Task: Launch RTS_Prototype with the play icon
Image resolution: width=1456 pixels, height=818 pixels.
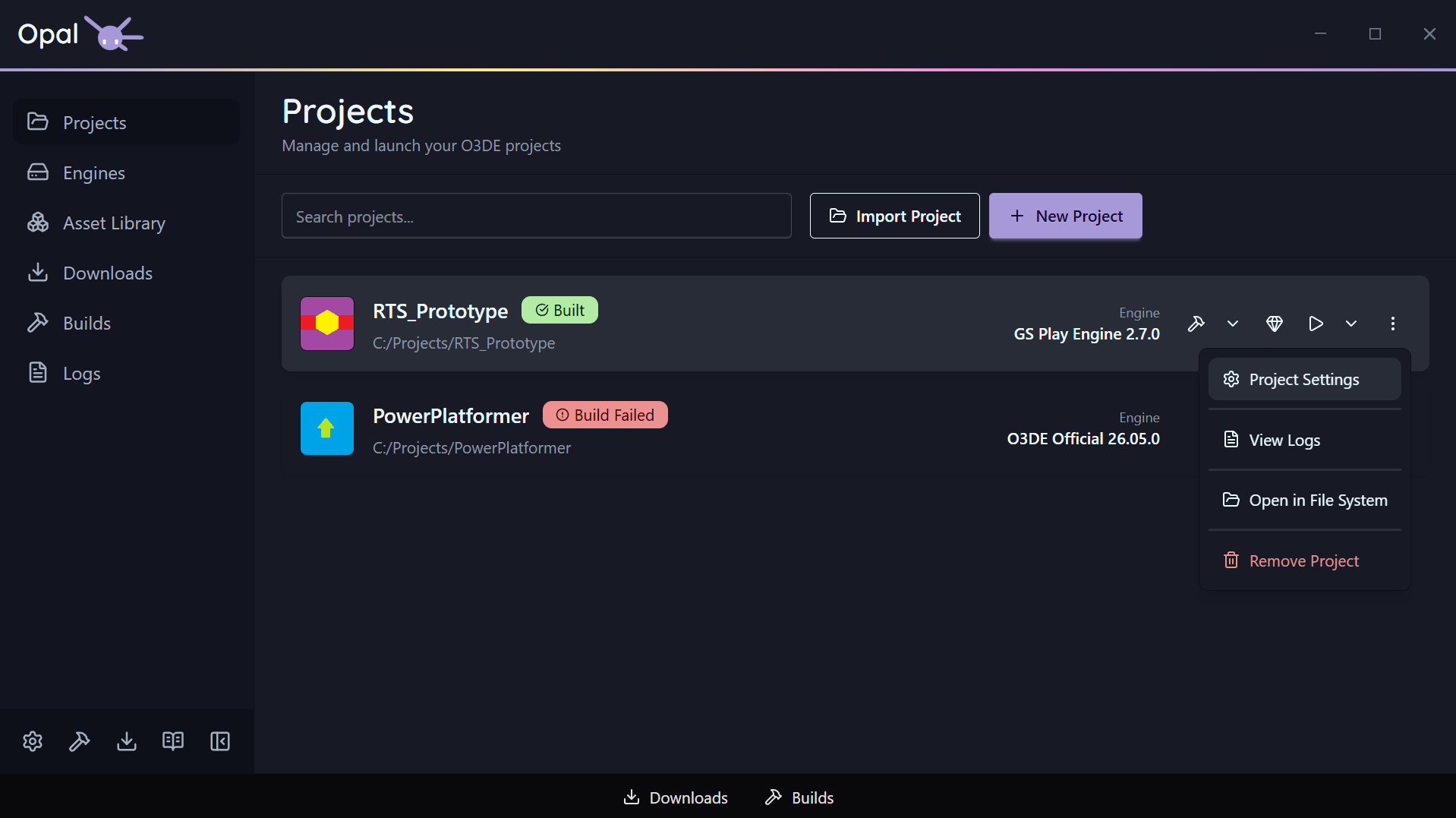Action: (1316, 324)
